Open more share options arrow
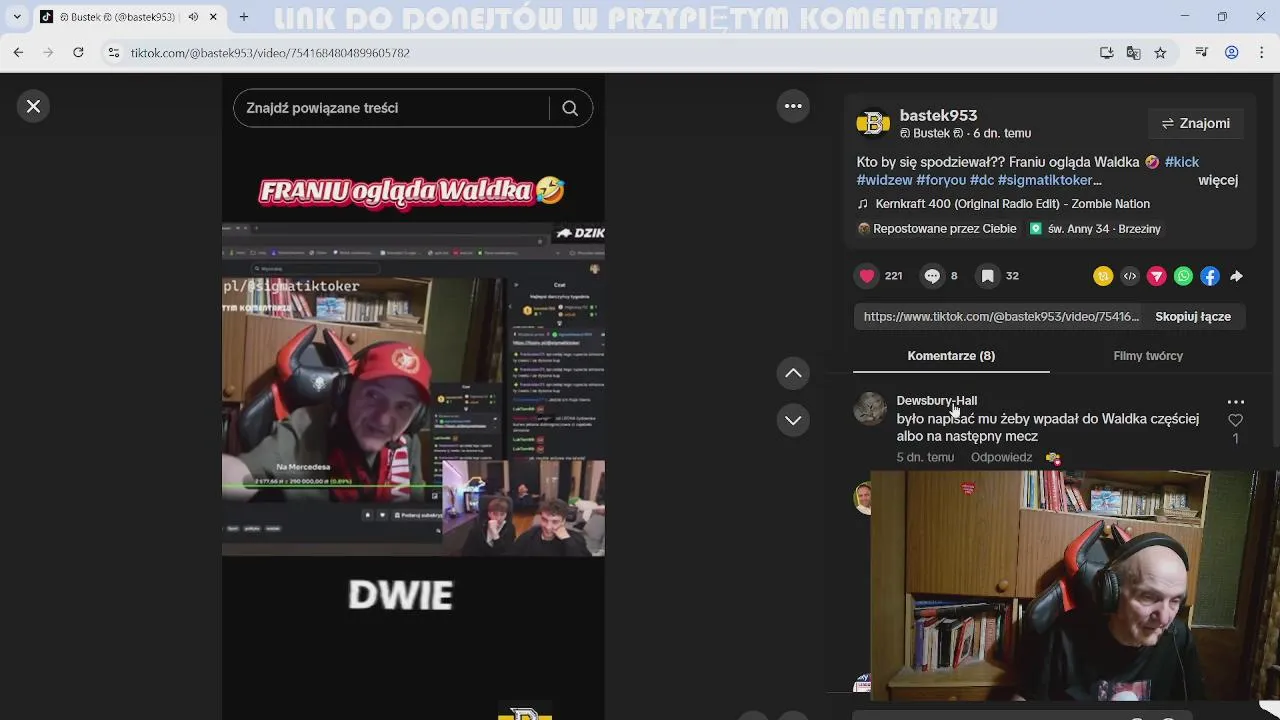This screenshot has height=720, width=1280. [1236, 276]
